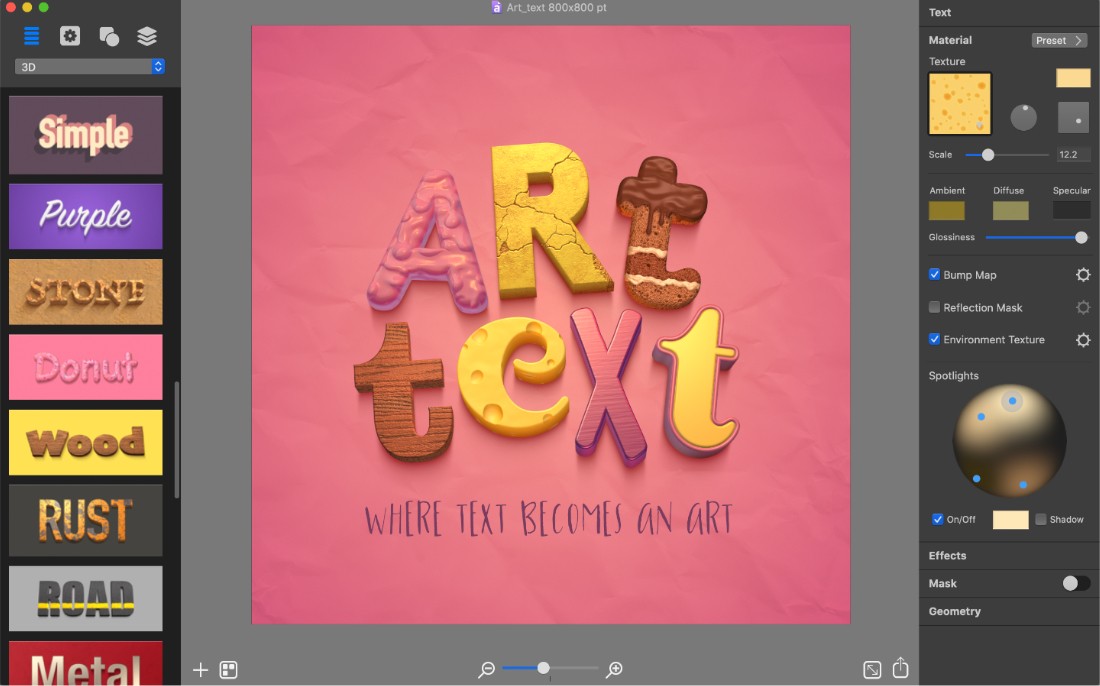Open Reflection Mask settings gear

[1083, 307]
